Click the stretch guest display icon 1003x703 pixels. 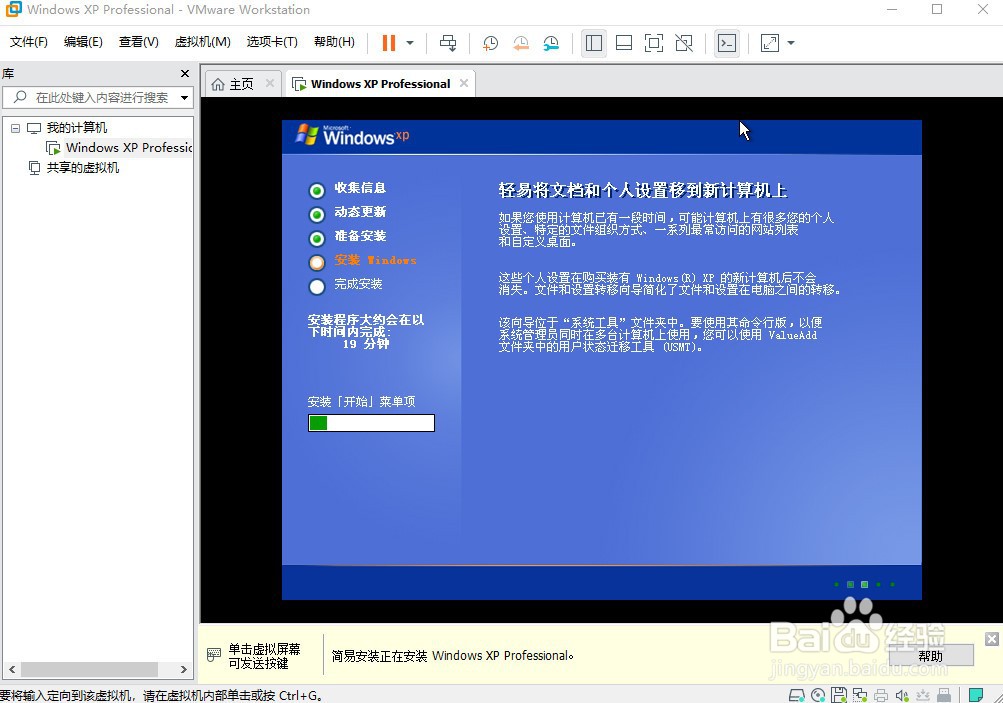click(x=770, y=43)
